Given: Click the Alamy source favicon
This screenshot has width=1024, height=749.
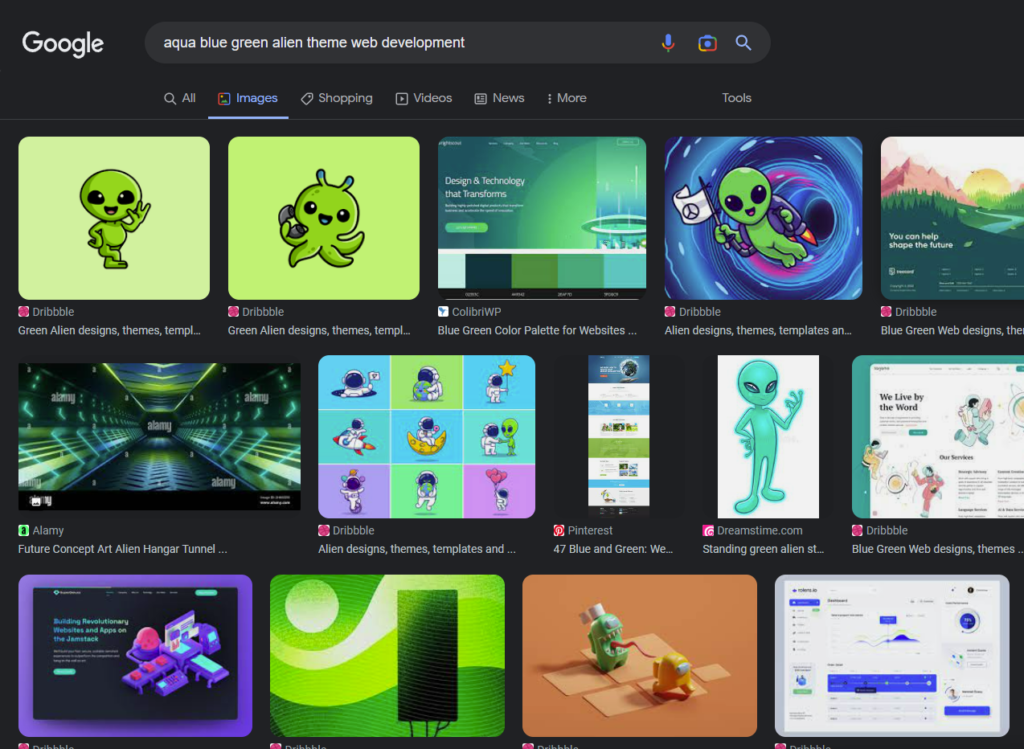Looking at the screenshot, I should click(x=24, y=531).
